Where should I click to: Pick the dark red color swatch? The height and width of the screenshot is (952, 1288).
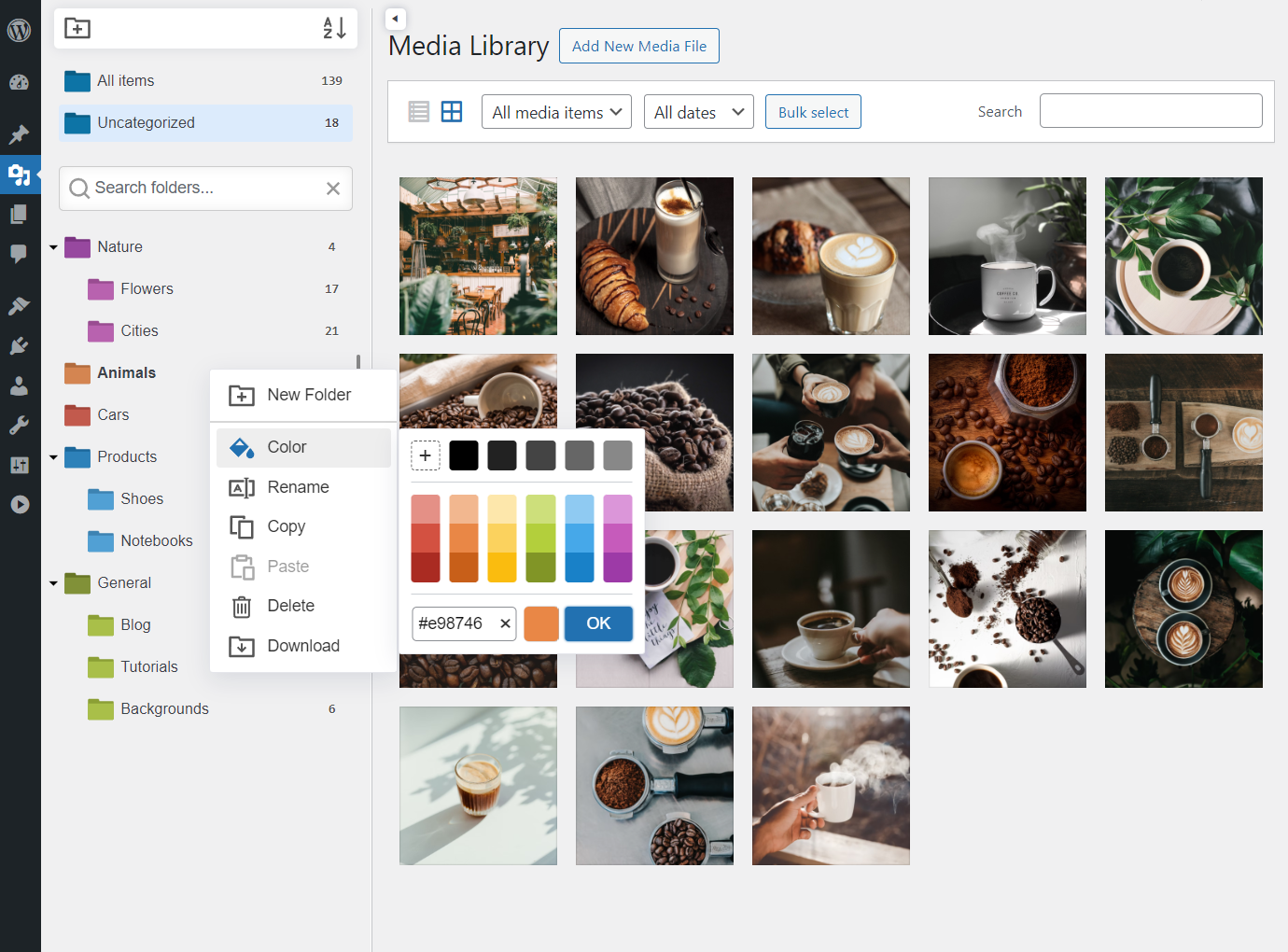tap(426, 567)
